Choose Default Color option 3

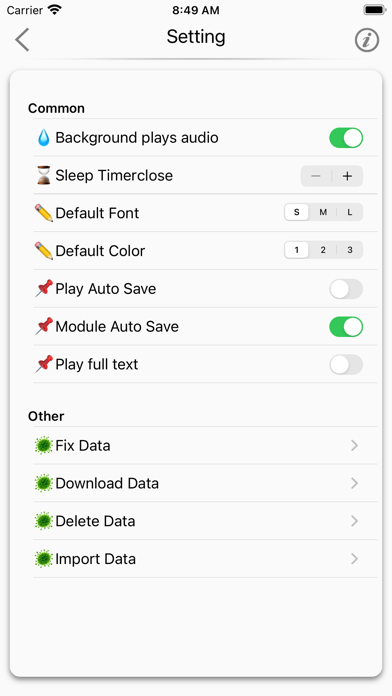coord(350,250)
